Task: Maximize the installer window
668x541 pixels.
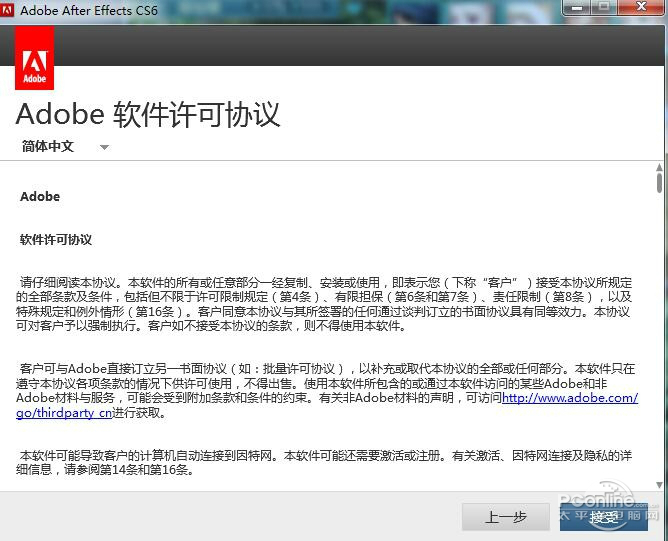Action: [x=604, y=7]
